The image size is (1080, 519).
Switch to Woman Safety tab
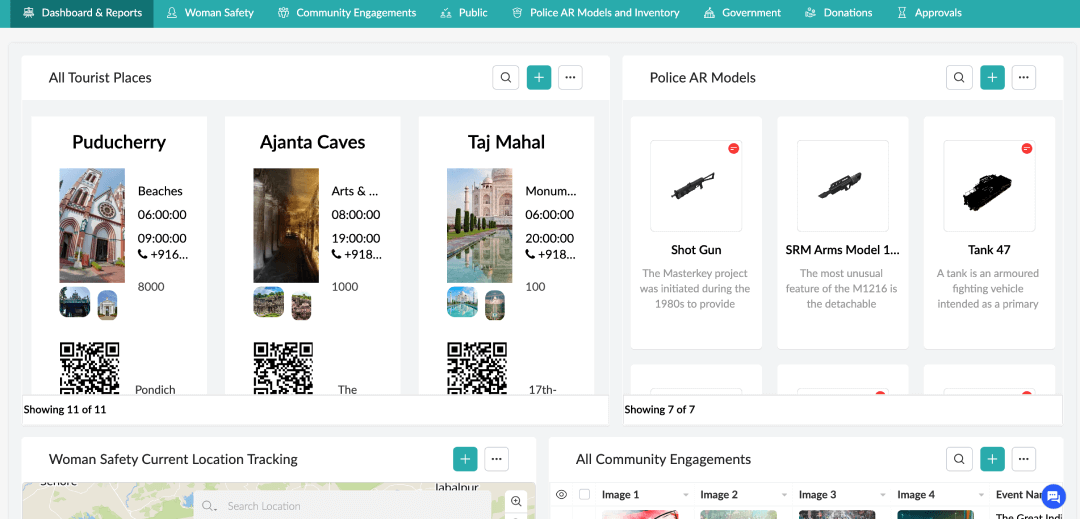[210, 13]
